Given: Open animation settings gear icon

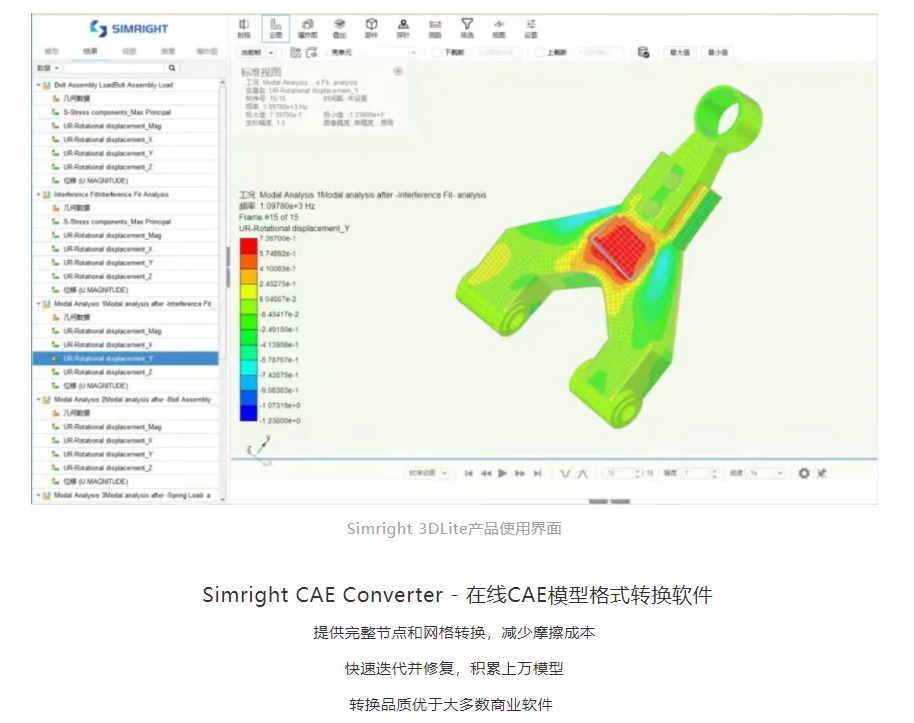Looking at the screenshot, I should pos(804,473).
